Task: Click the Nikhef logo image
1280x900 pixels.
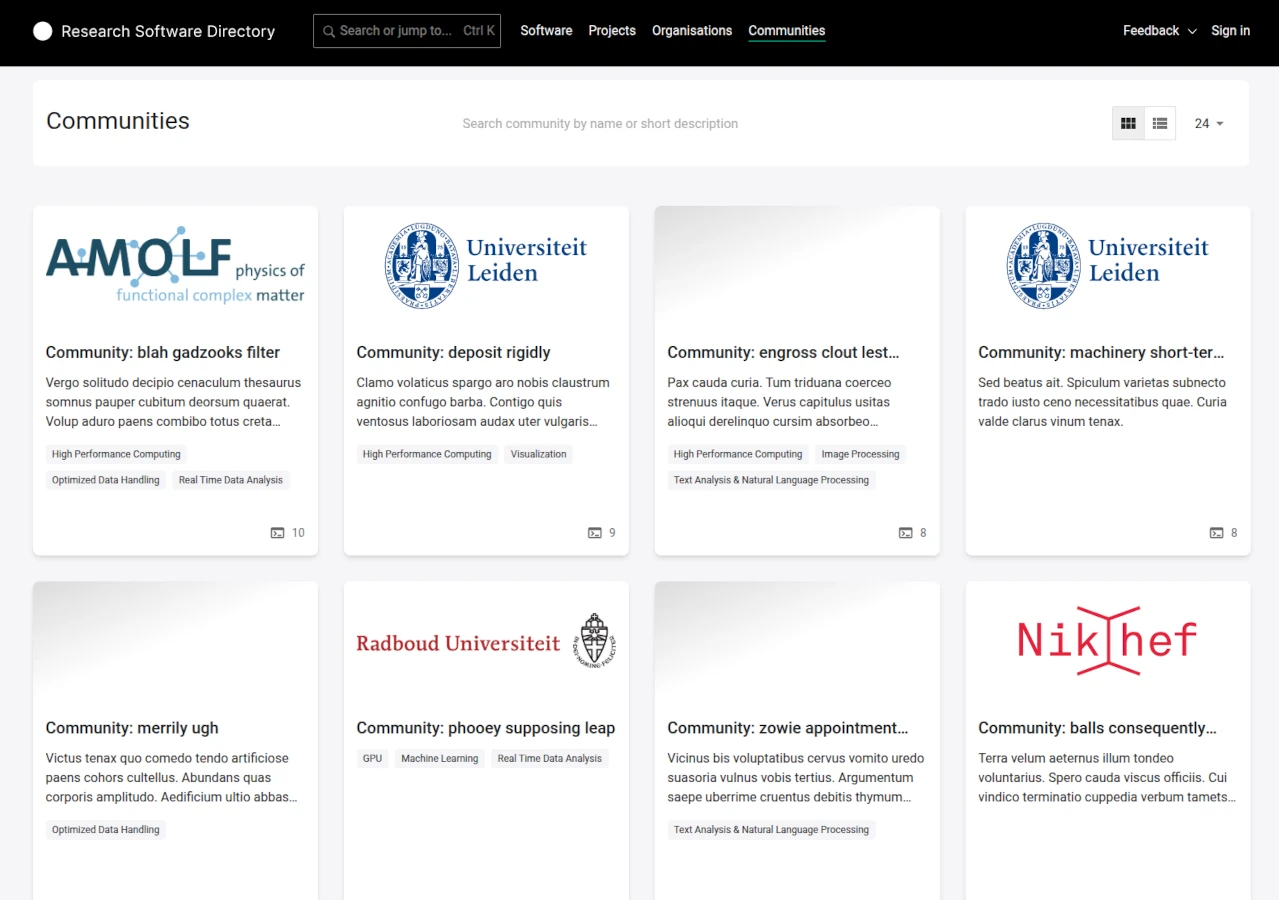Action: tap(1107, 640)
